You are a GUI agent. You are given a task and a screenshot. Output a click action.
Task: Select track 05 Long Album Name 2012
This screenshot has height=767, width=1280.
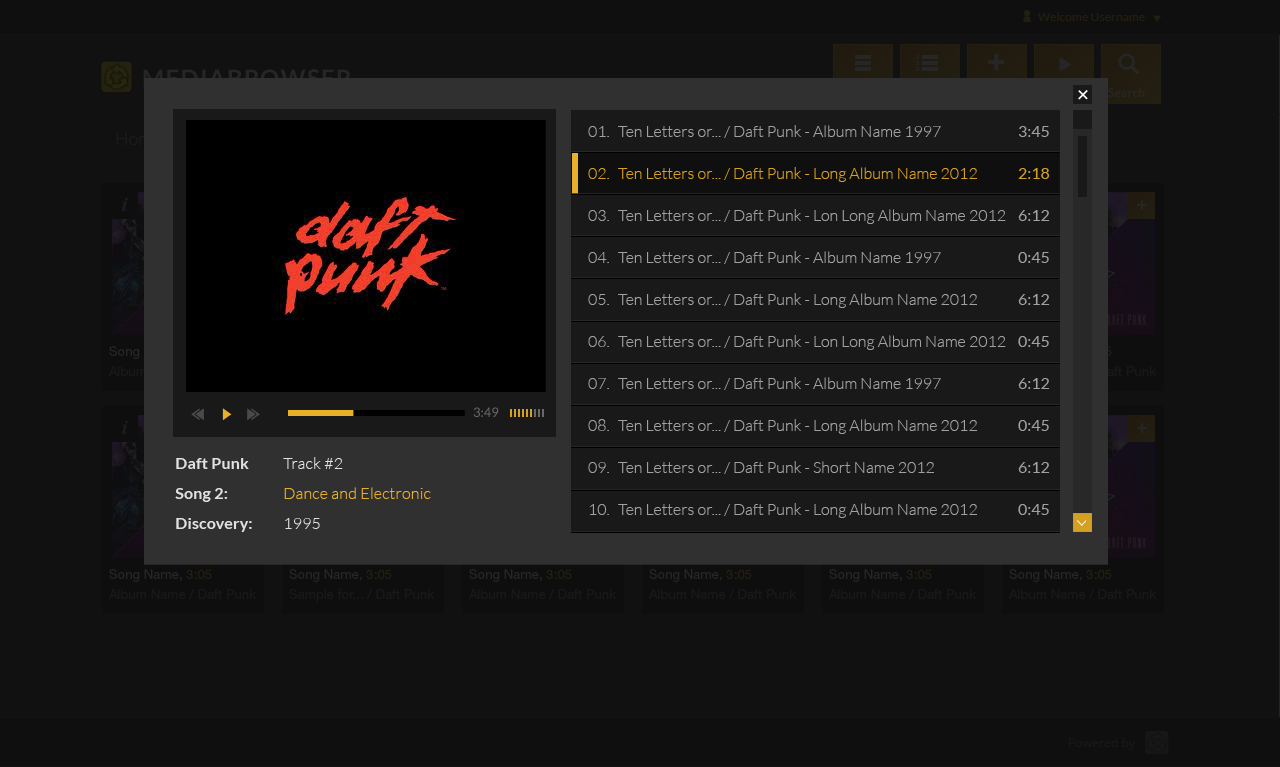(815, 299)
